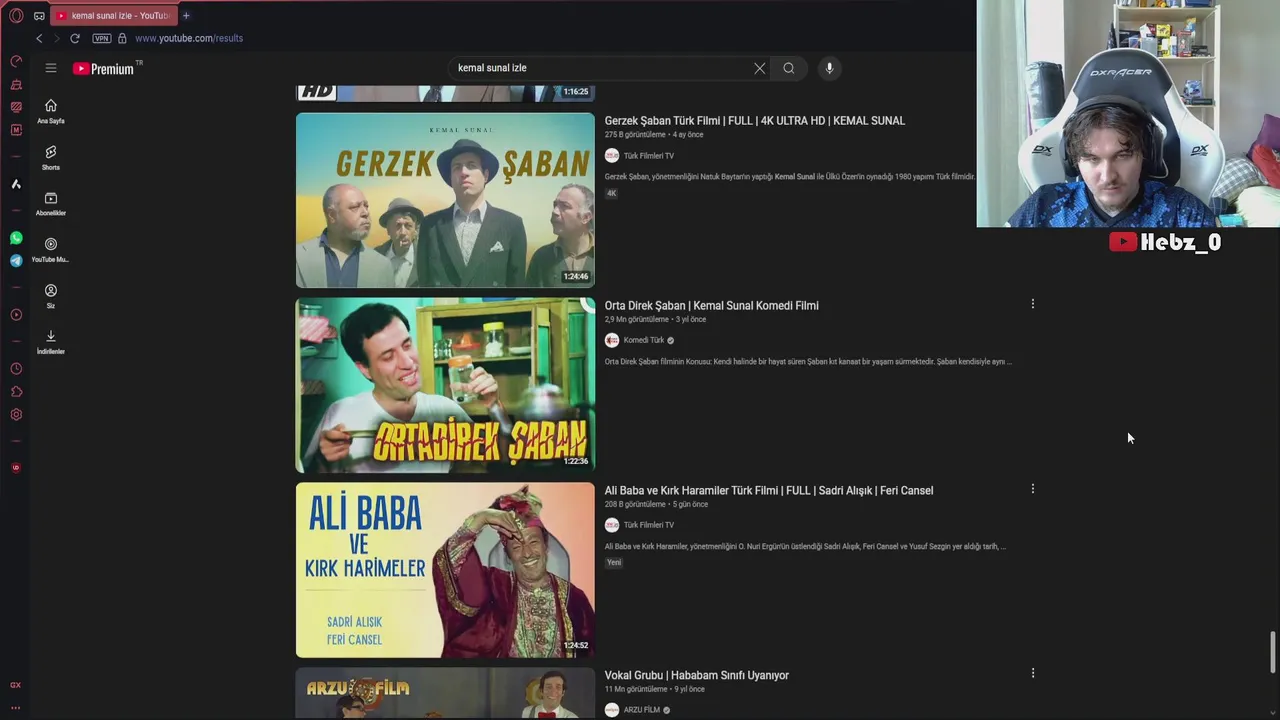
Task: Open Gerzek Şaban Türk Filmi title link
Action: (755, 121)
